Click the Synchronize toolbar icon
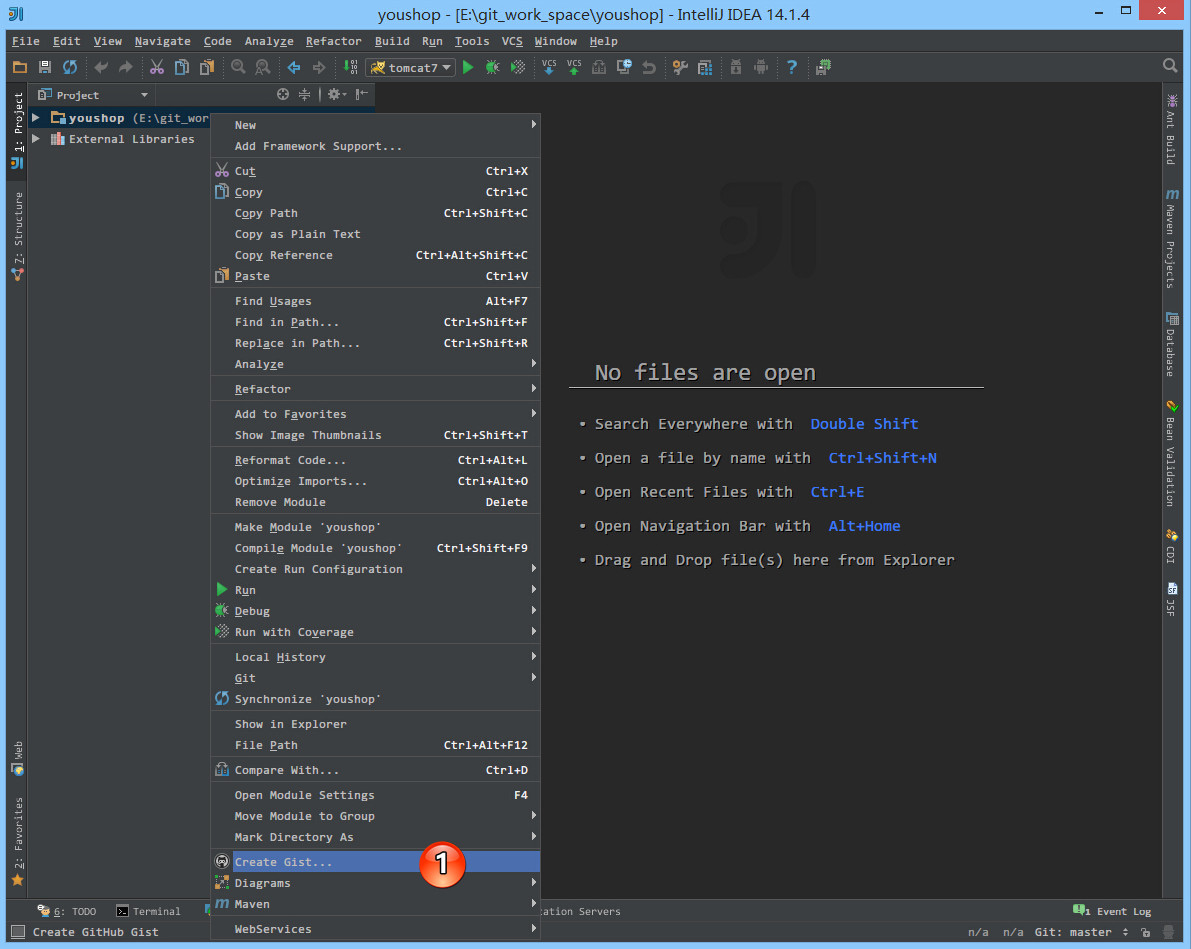This screenshot has width=1191, height=949. pos(70,67)
